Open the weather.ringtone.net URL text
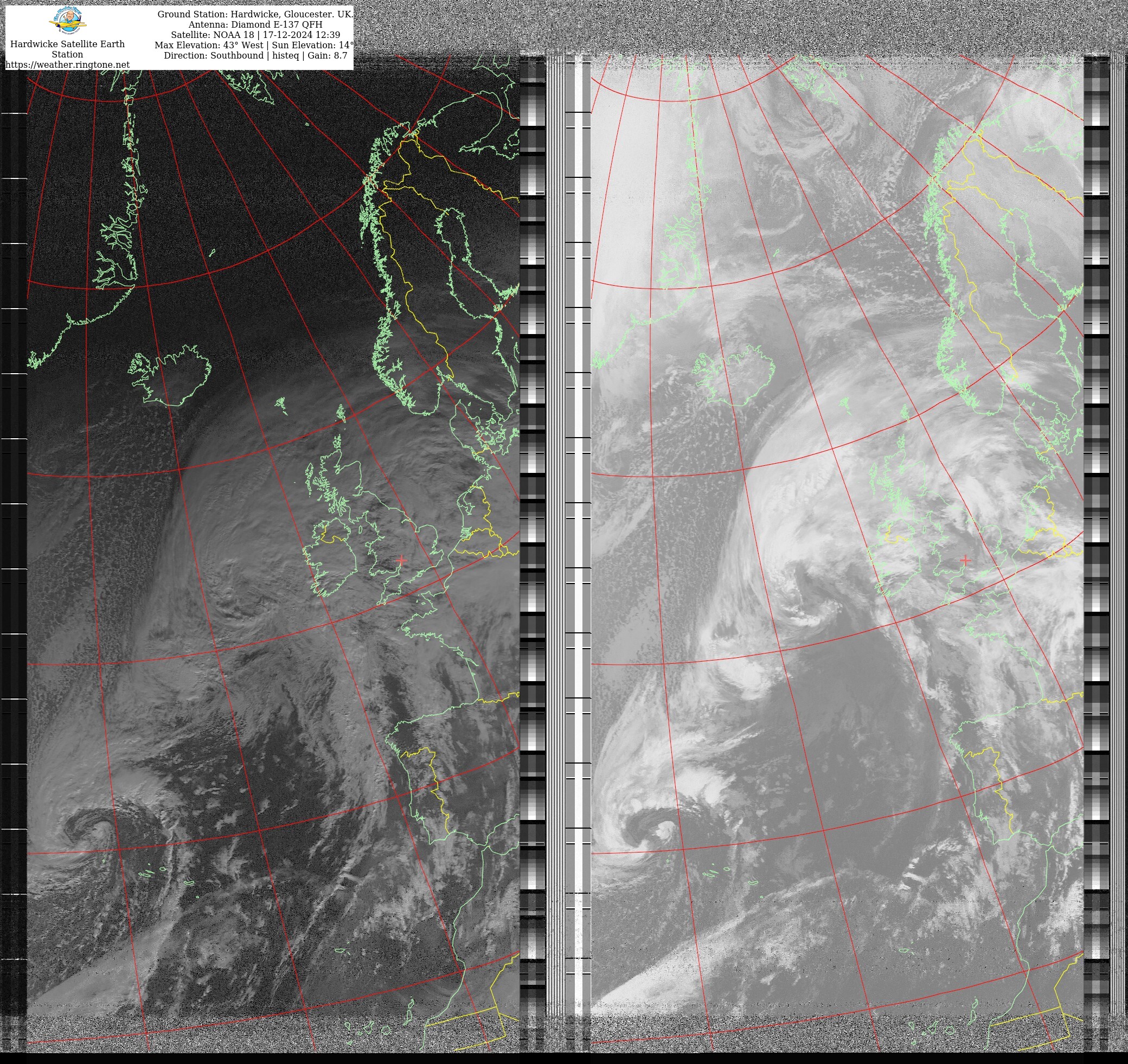The image size is (1128, 1064). click(67, 65)
